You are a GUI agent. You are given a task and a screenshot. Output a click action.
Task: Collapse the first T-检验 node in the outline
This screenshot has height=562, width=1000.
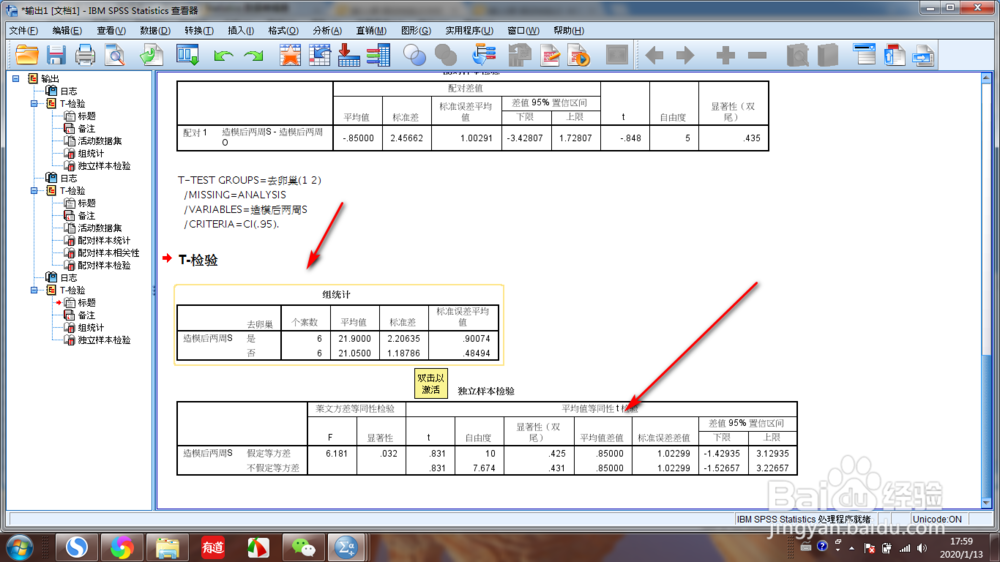[x=34, y=103]
